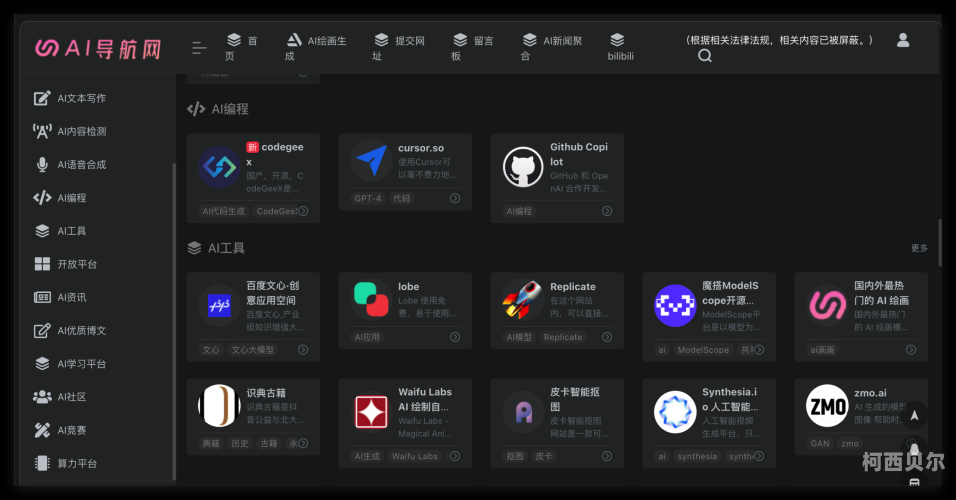Click the go arrow on Waifu Labs card

click(x=455, y=456)
